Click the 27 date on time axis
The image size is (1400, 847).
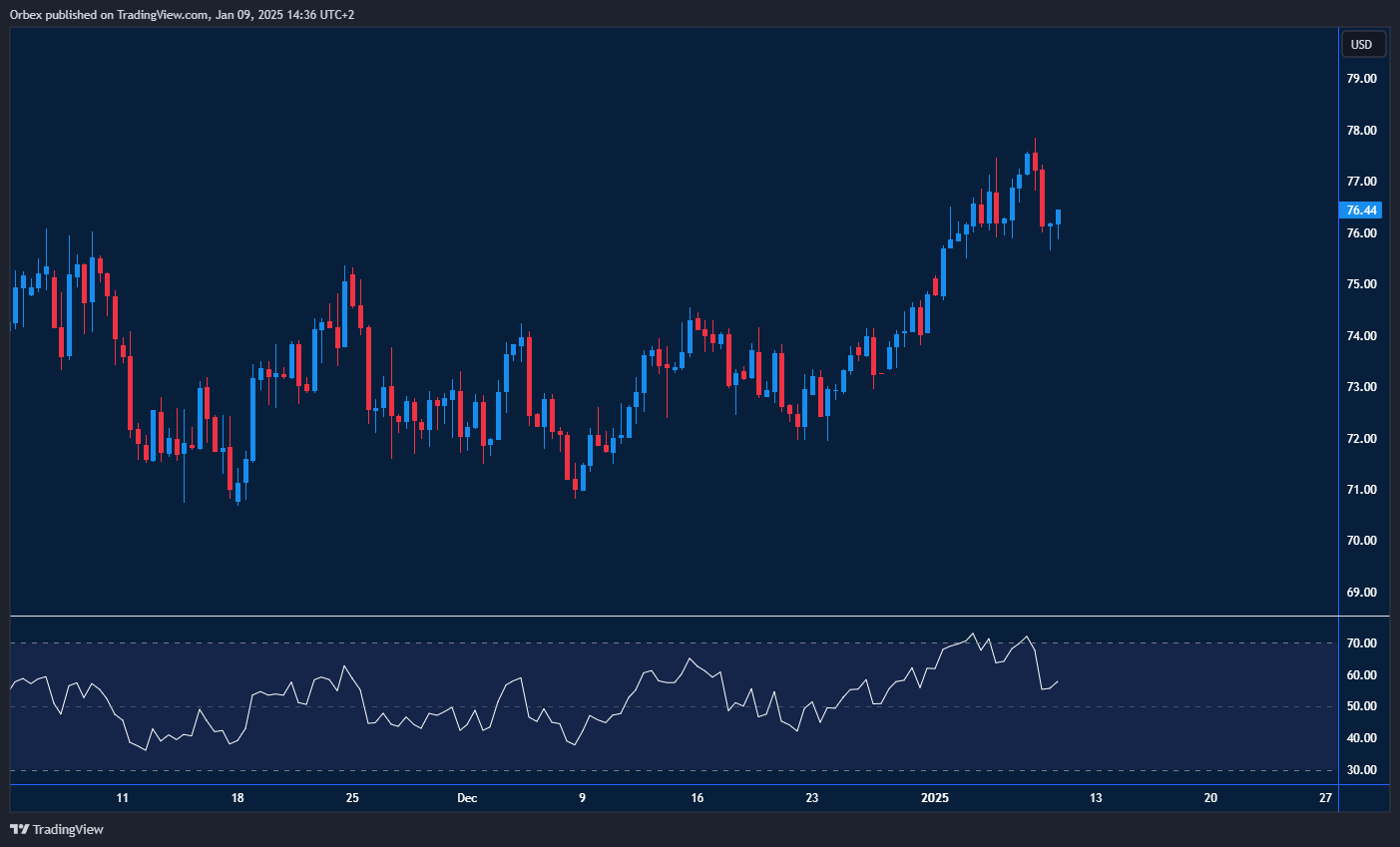pyautogui.click(x=1325, y=798)
